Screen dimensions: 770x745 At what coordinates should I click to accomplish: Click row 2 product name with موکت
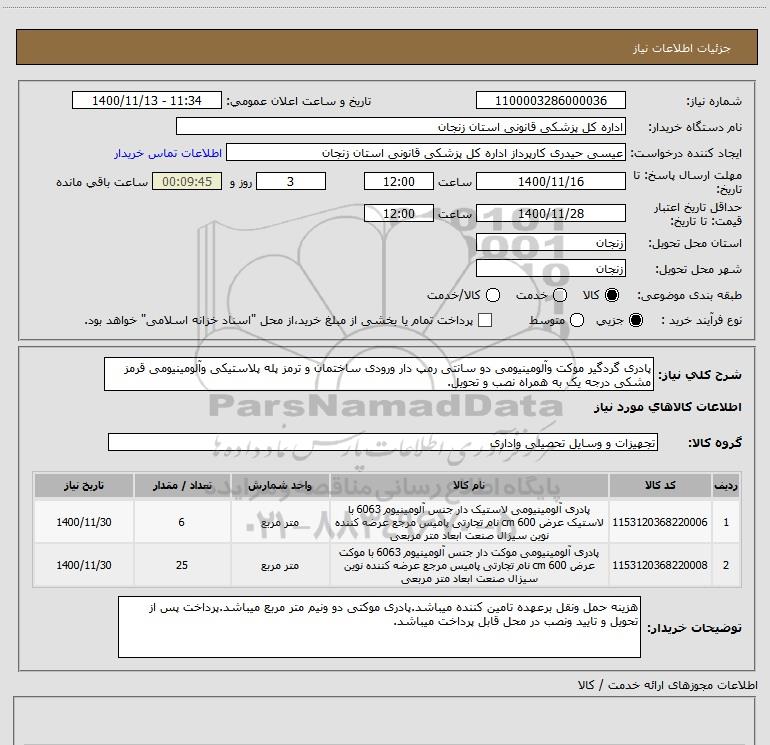coord(469,565)
